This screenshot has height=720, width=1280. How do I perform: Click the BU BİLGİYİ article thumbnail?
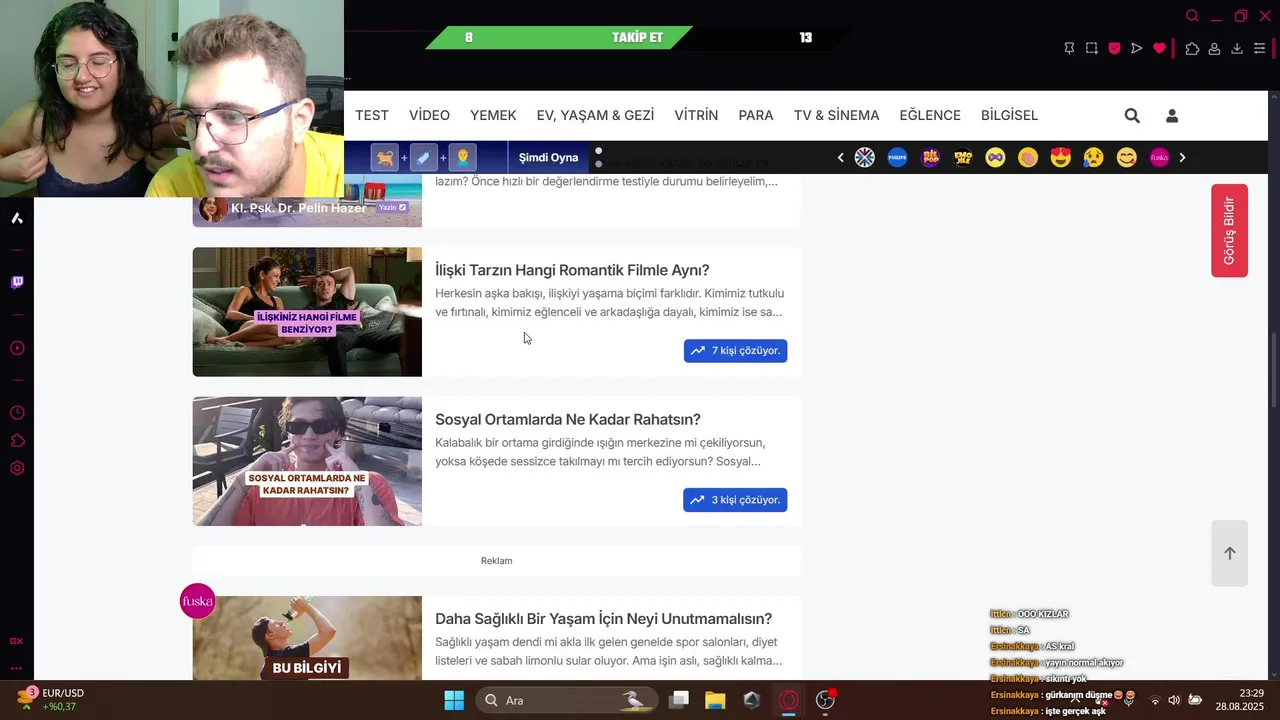[307, 638]
